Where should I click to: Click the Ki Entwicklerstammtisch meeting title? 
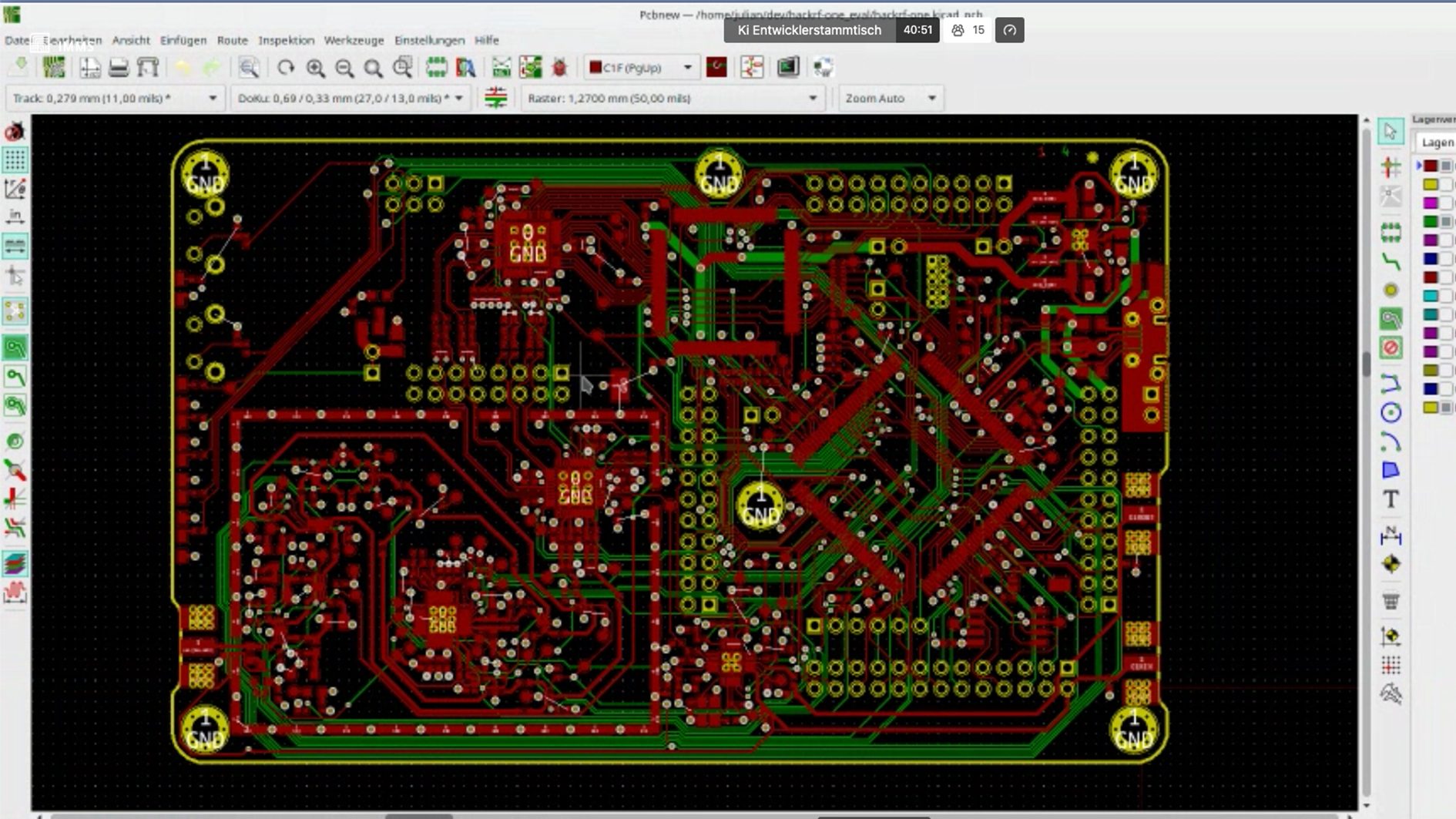809,30
